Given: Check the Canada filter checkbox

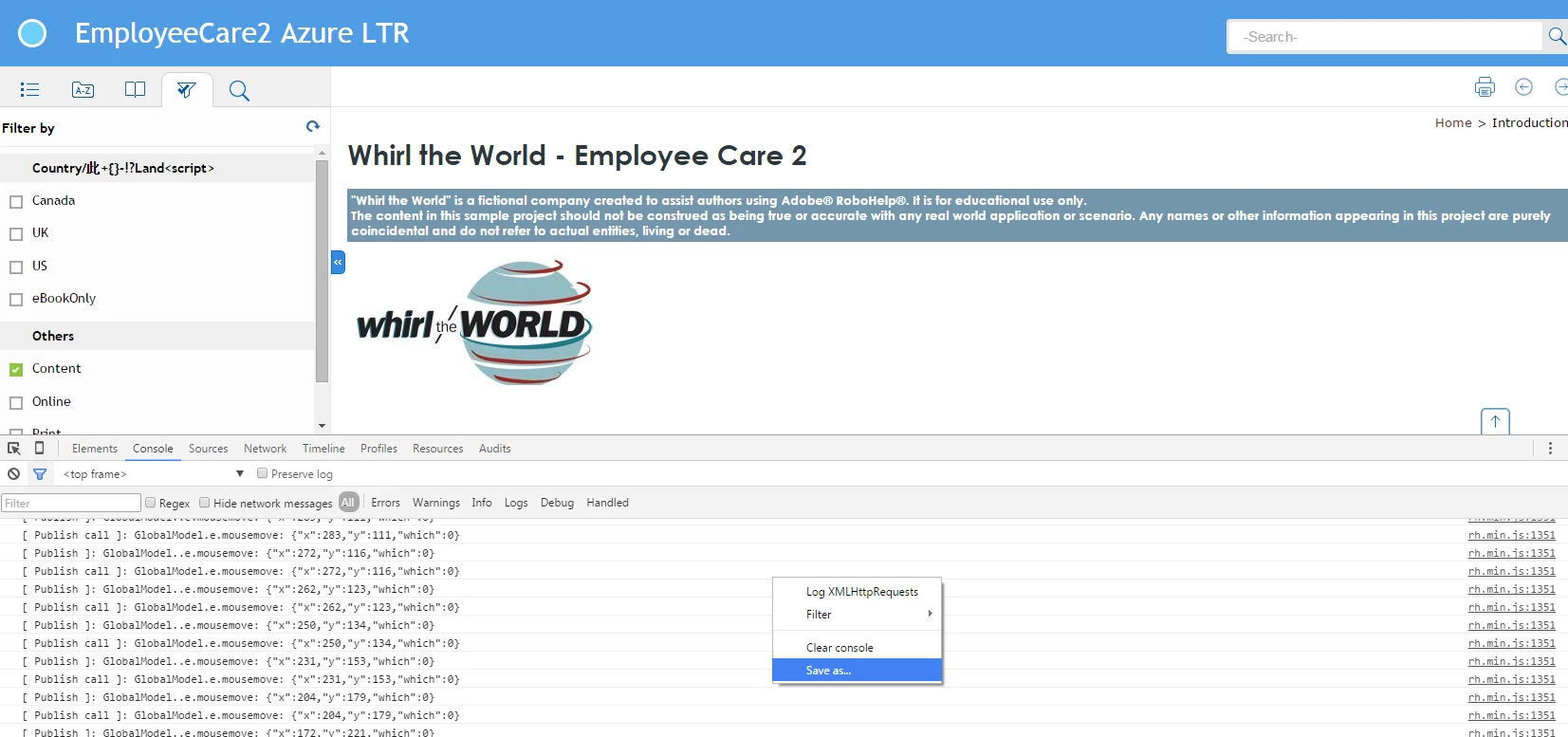Looking at the screenshot, I should (x=16, y=202).
